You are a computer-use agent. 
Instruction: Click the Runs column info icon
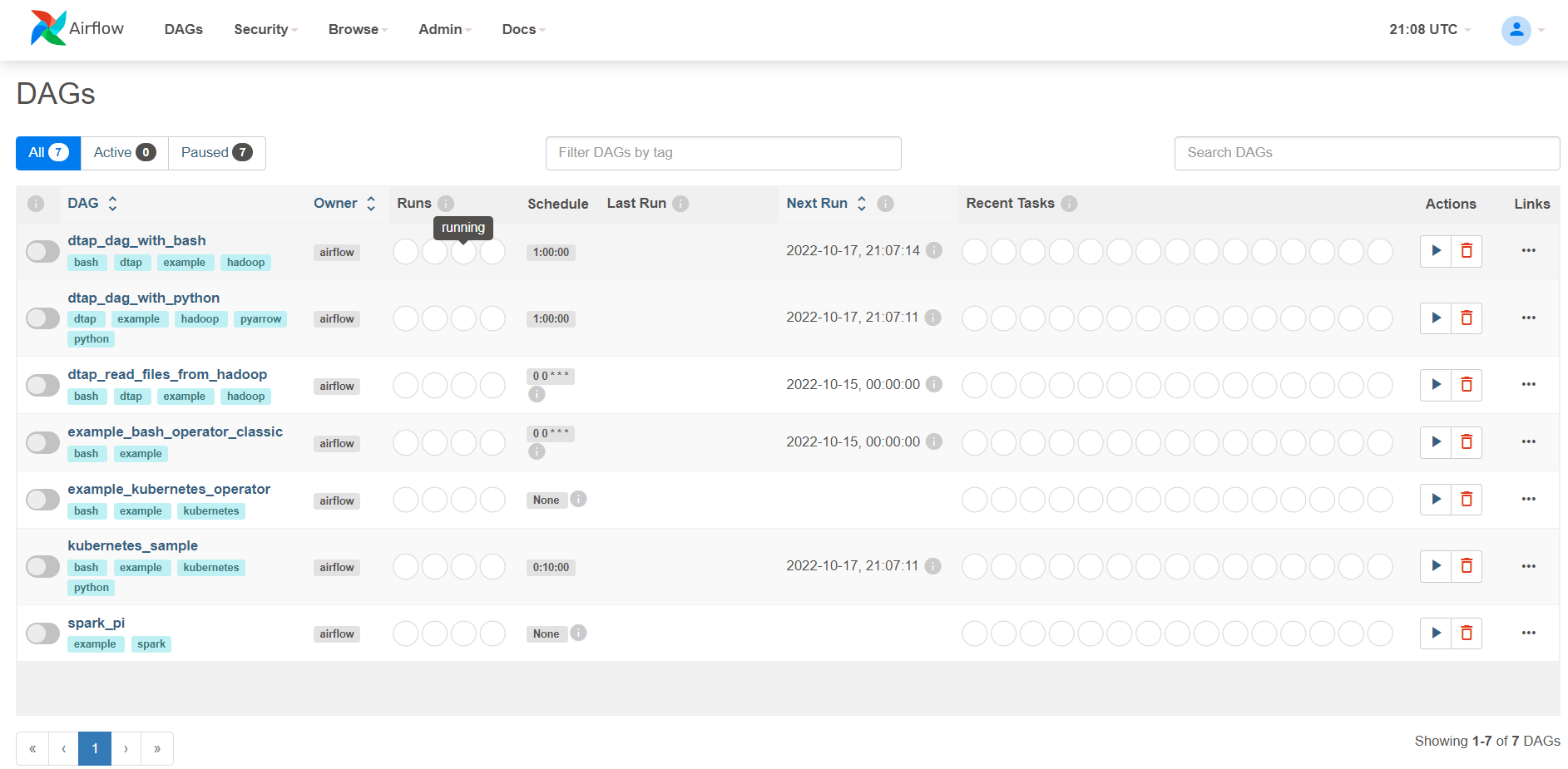point(446,204)
